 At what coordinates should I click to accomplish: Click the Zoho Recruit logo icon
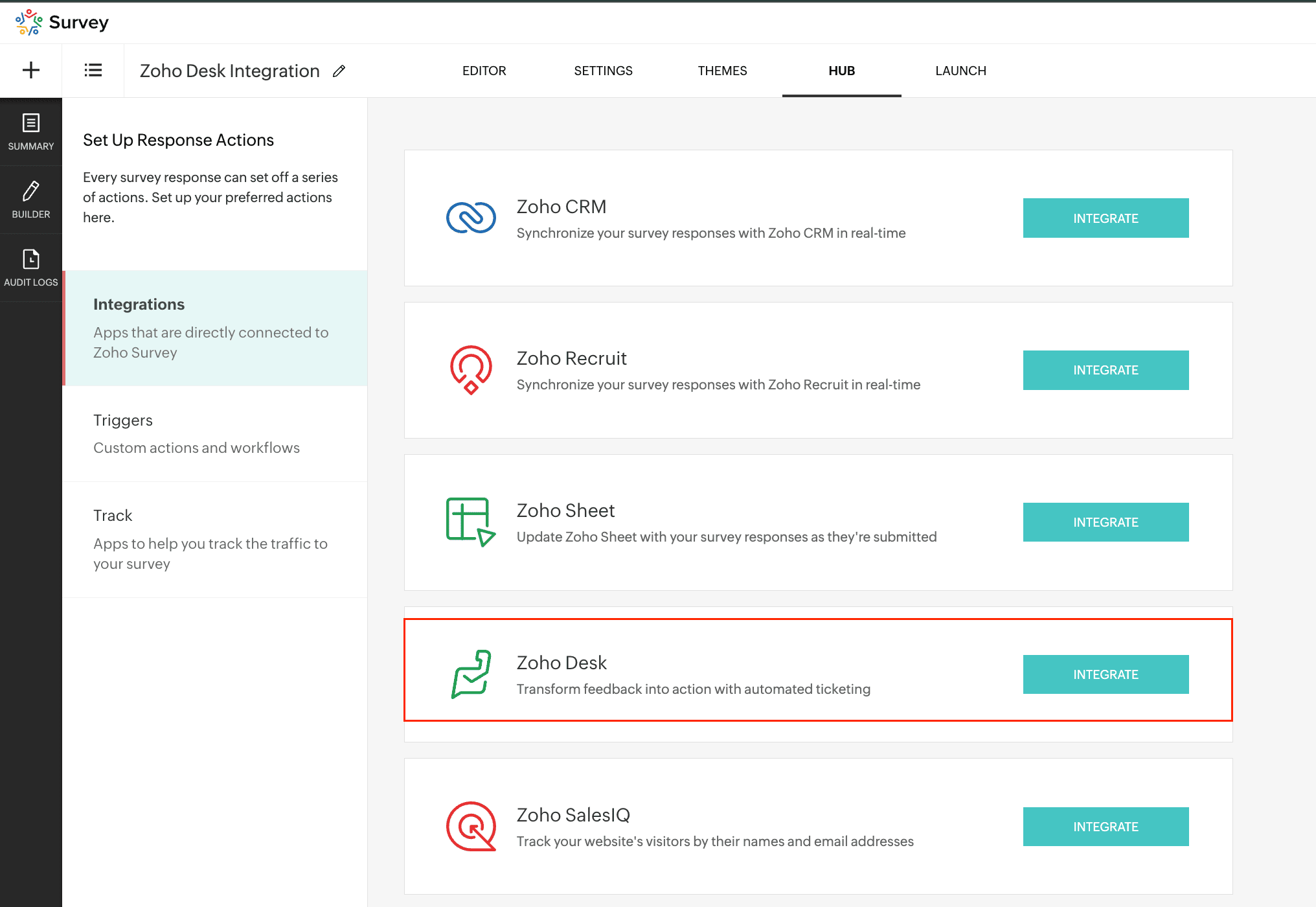point(471,370)
